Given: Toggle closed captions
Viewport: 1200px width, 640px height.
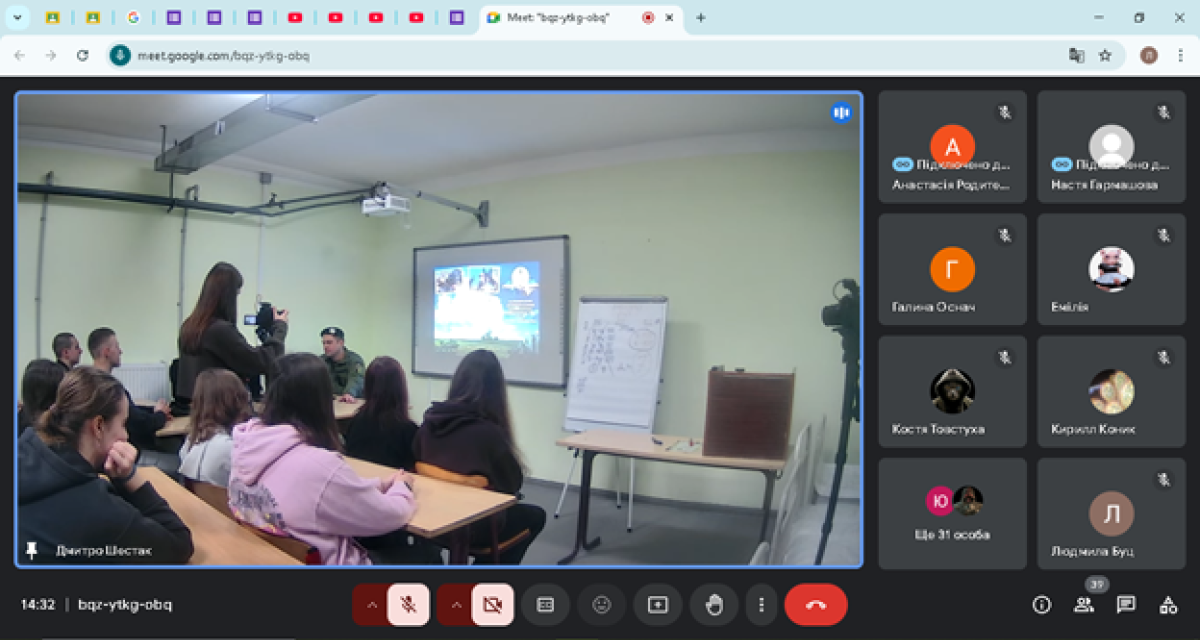Looking at the screenshot, I should tap(546, 605).
